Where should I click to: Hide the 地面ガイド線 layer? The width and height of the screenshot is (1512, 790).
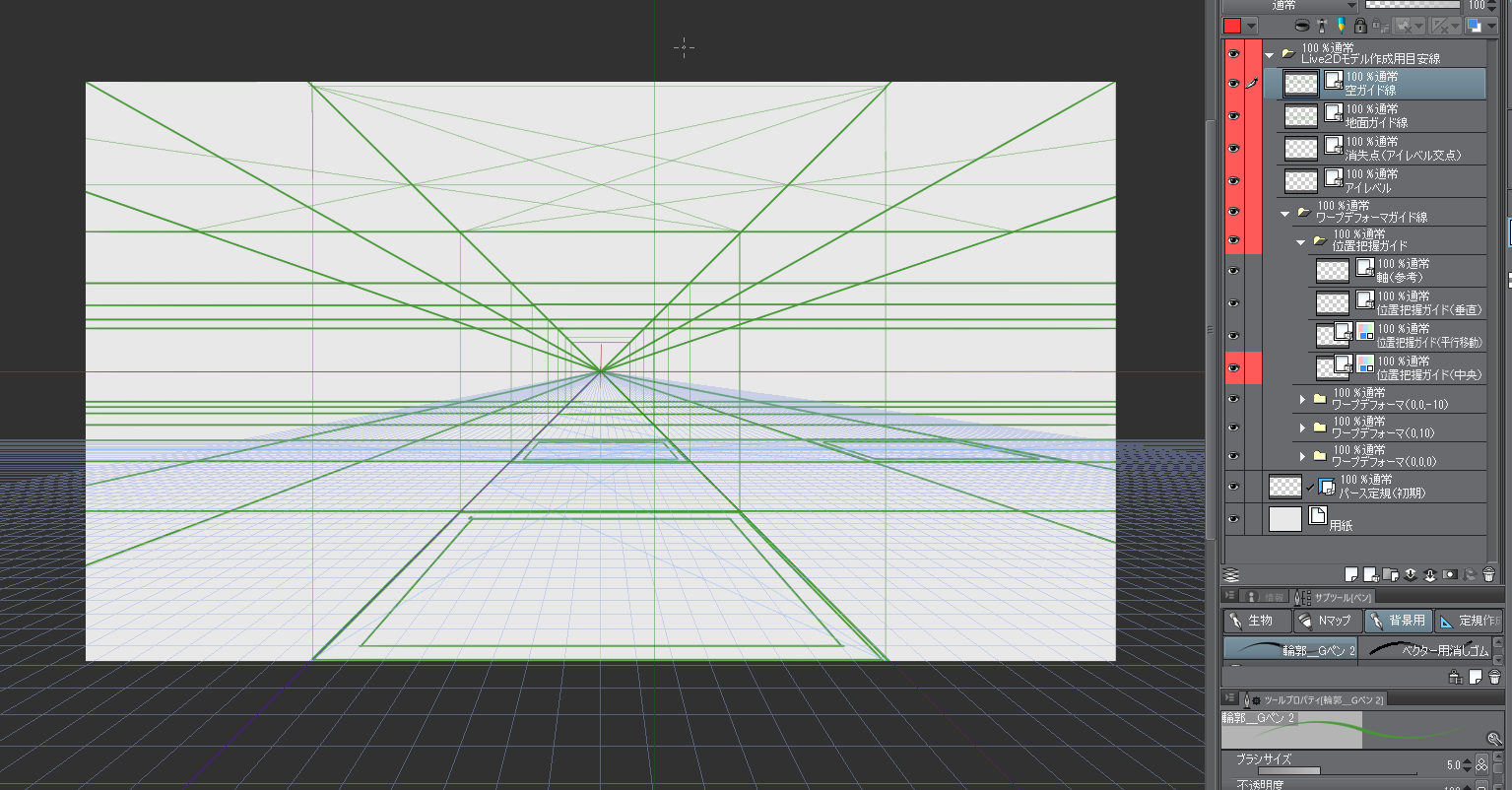pyautogui.click(x=1233, y=116)
